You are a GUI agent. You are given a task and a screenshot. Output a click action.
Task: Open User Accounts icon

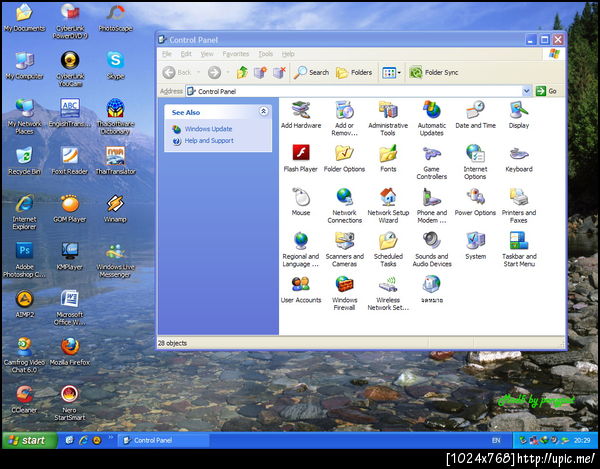pos(301,289)
